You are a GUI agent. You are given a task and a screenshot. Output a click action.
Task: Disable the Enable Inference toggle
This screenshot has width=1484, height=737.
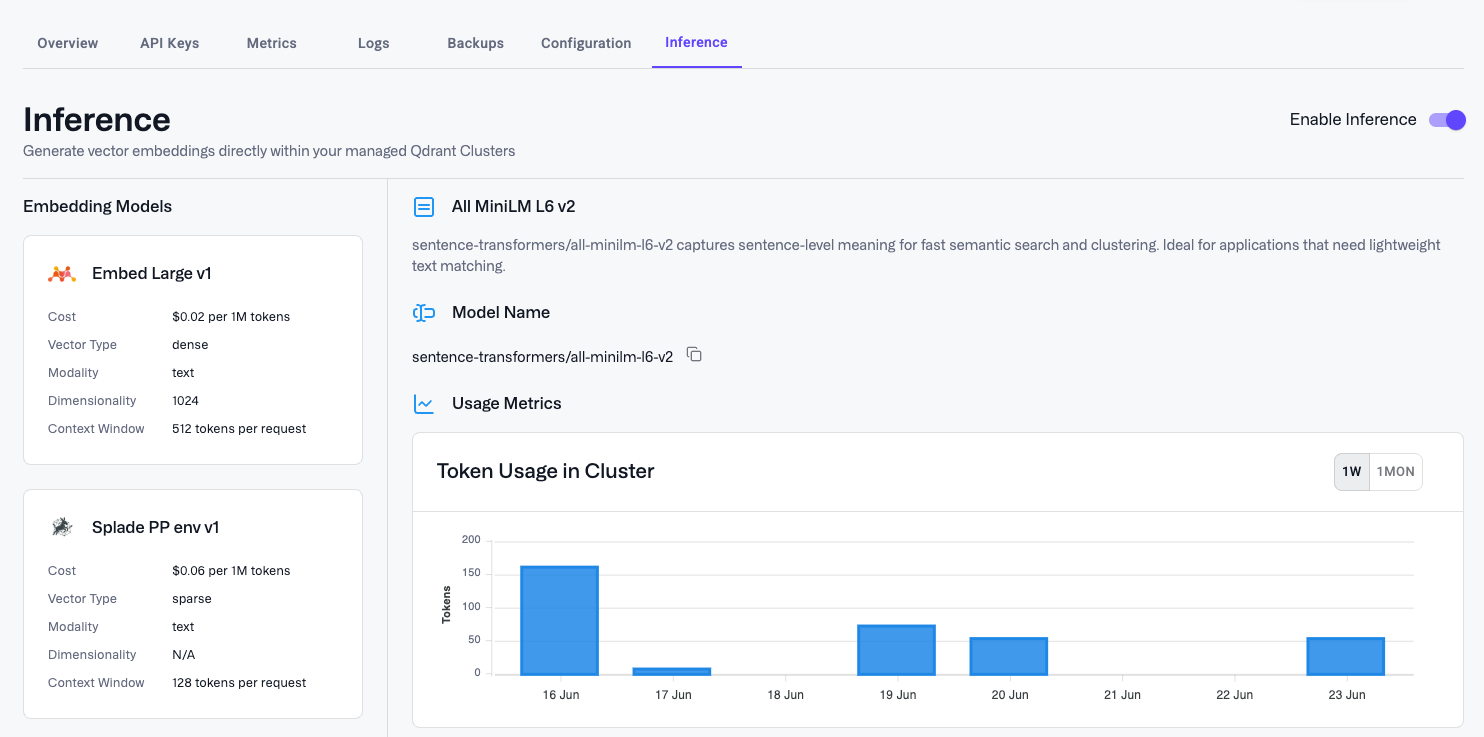tap(1447, 119)
